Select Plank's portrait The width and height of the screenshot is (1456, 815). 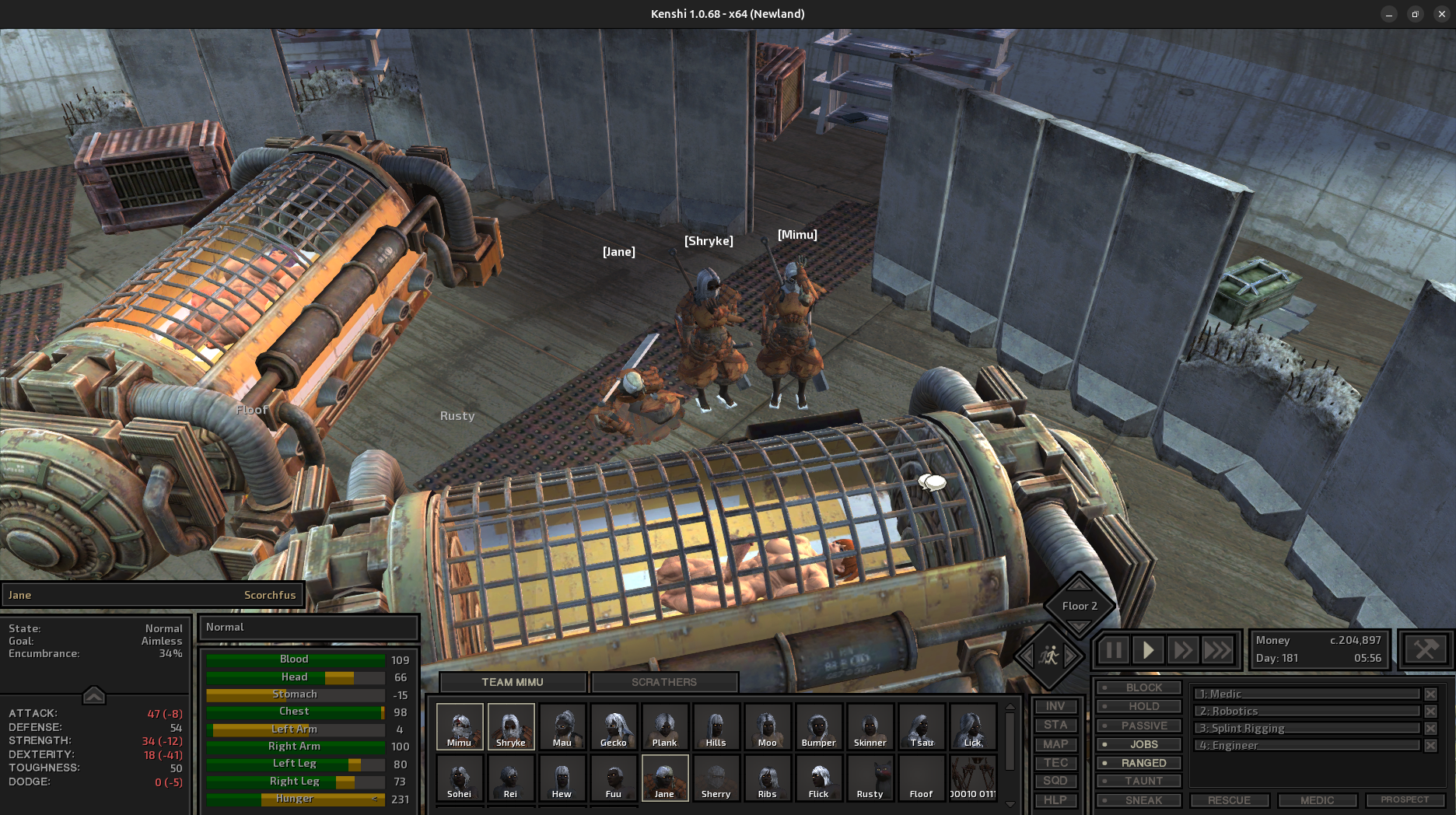664,726
